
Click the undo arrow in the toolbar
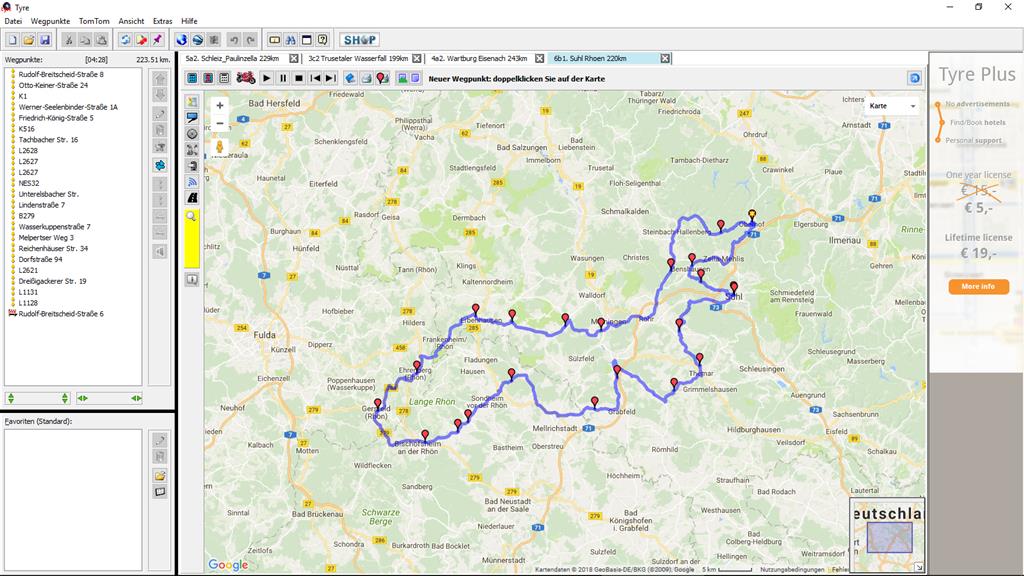234,40
